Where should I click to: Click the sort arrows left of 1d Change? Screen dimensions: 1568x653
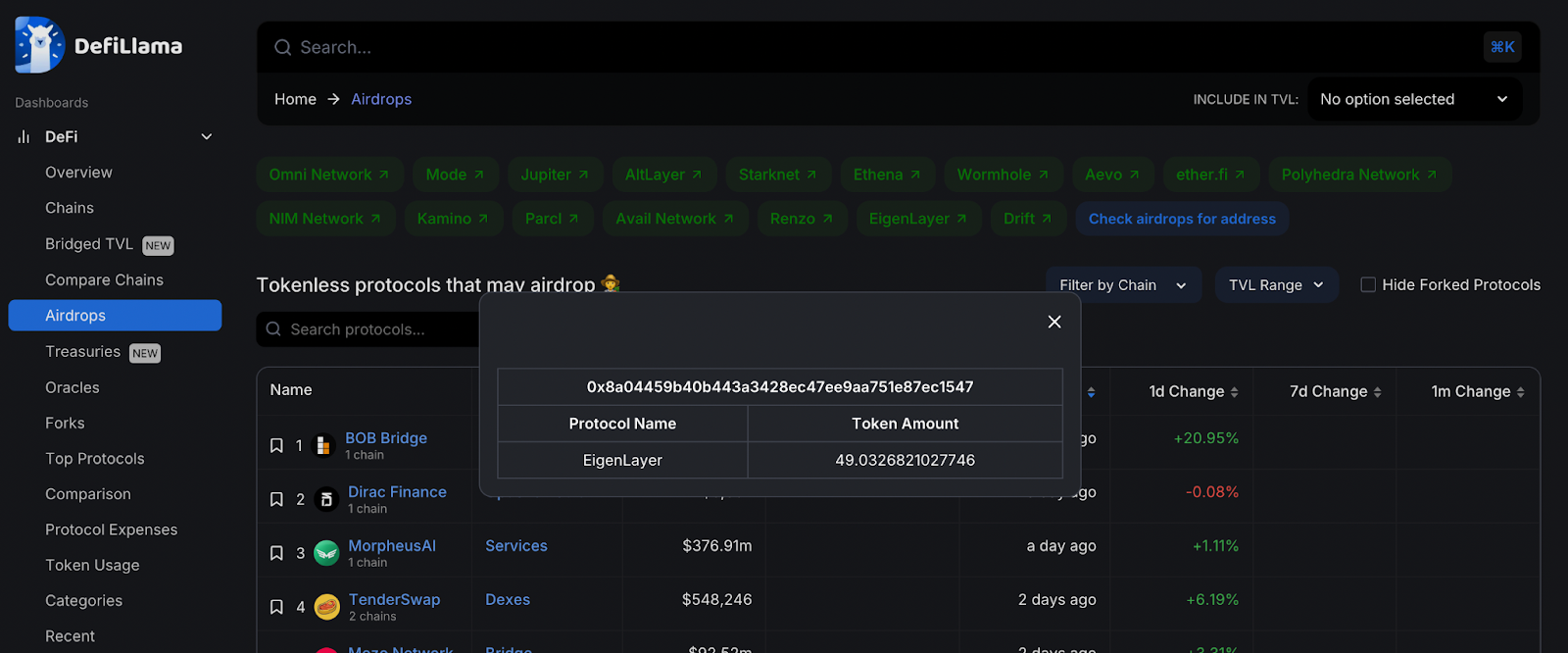[1092, 392]
